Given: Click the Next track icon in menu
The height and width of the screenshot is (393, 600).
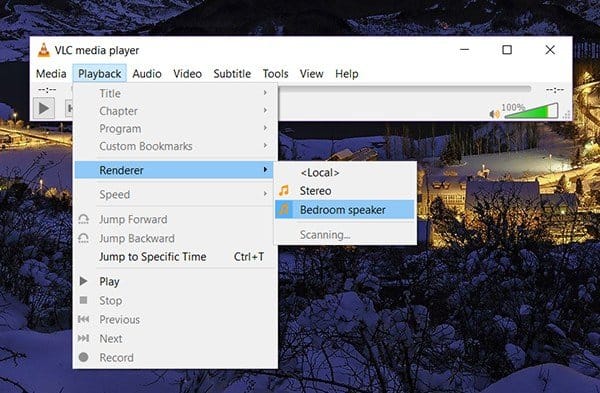Looking at the screenshot, I should [83, 338].
